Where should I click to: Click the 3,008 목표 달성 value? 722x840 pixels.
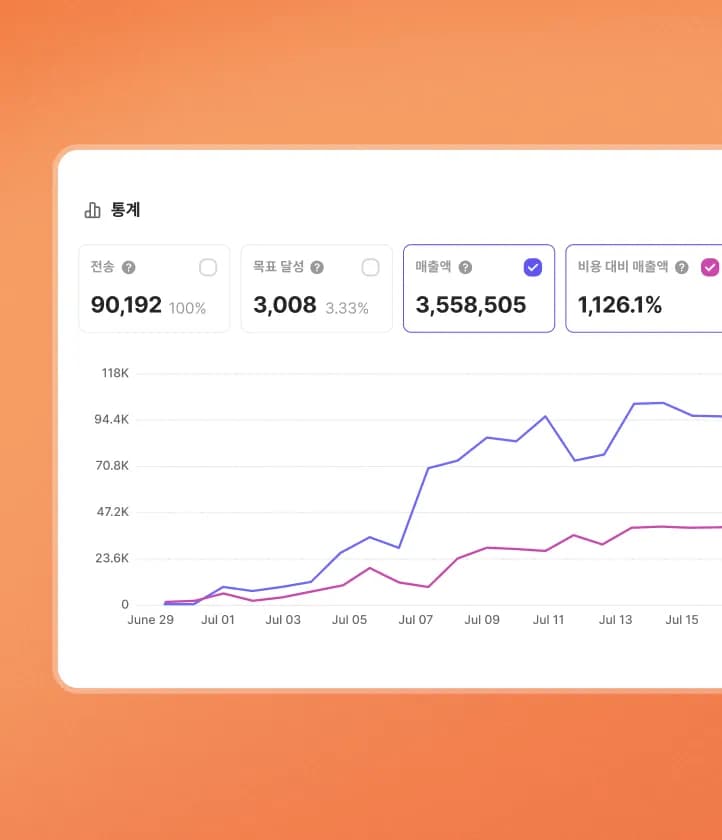click(284, 305)
